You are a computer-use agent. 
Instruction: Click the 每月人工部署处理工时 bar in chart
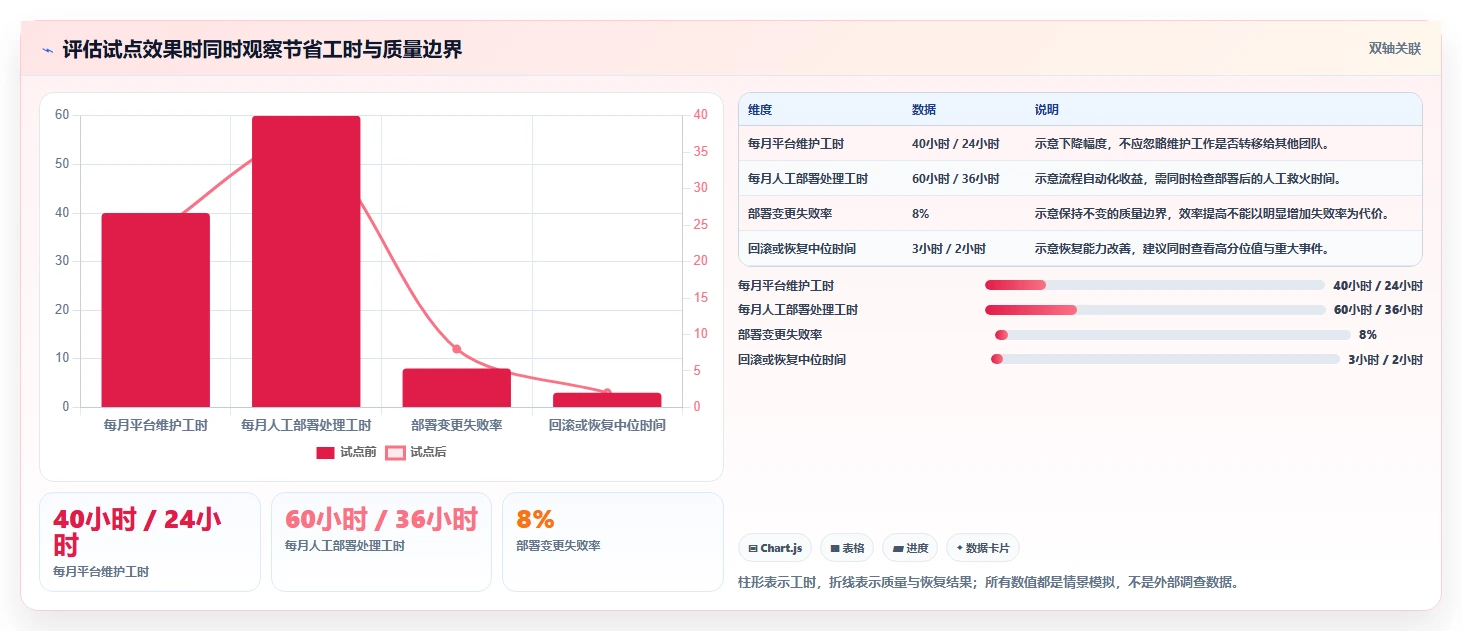306,261
